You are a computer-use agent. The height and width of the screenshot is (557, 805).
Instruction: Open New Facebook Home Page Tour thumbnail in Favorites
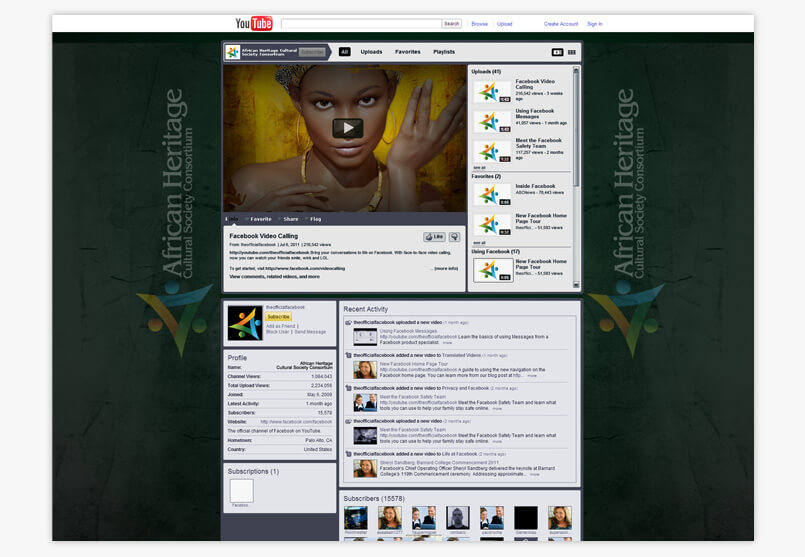click(492, 225)
